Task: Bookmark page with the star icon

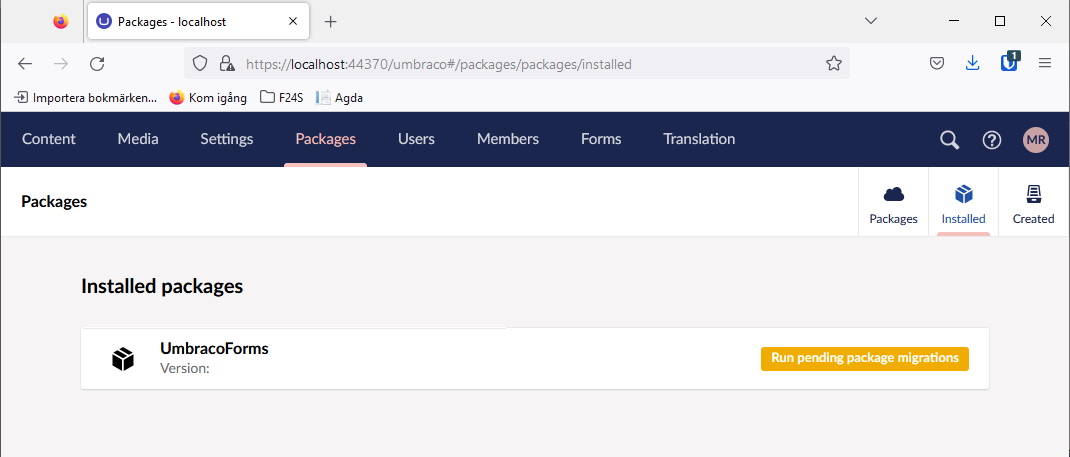Action: tap(833, 63)
